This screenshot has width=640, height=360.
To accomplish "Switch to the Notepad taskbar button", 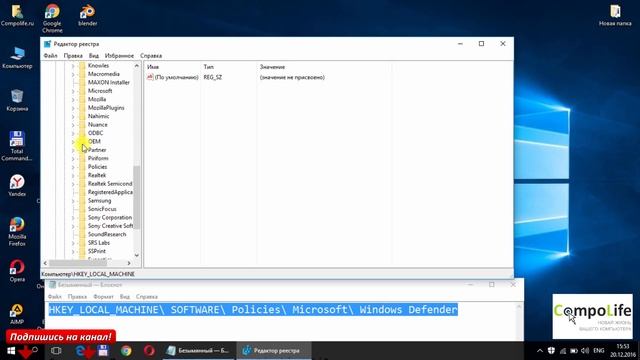I will click(198, 351).
